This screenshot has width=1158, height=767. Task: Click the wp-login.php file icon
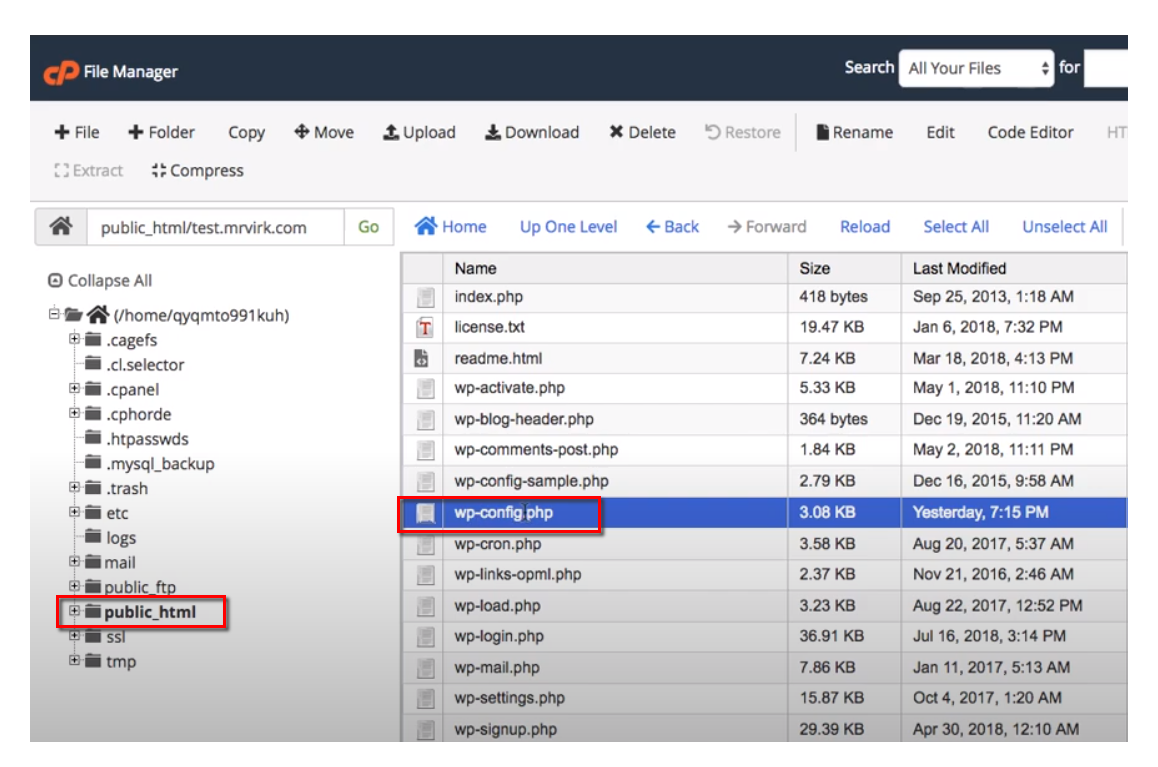point(425,636)
